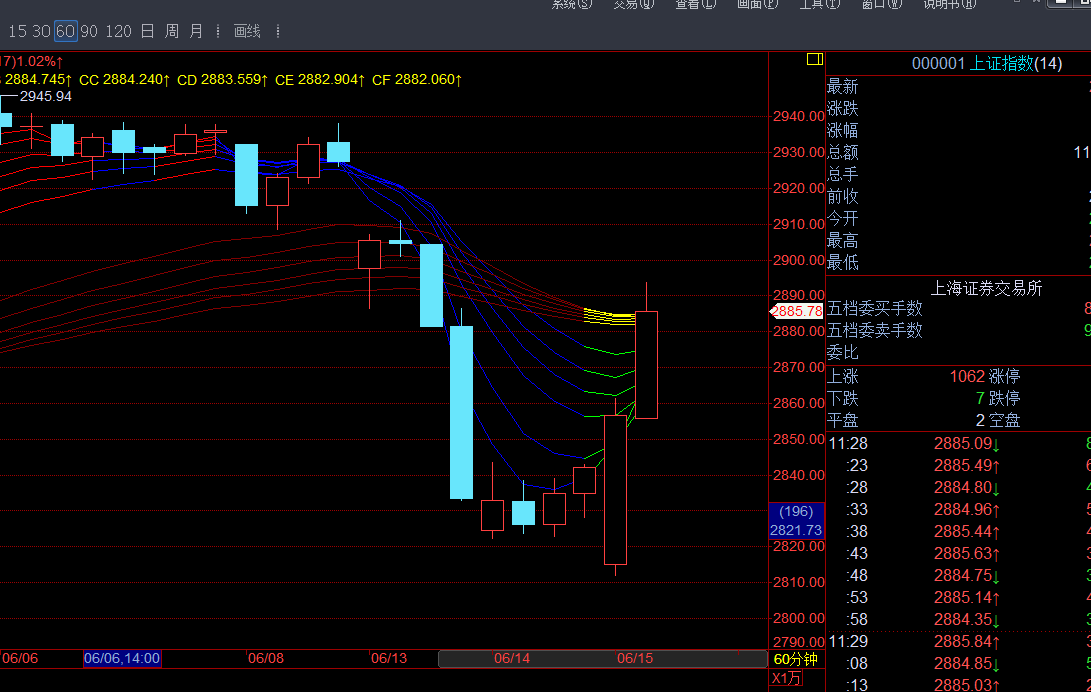Screen dimensions: 1091x692
Task: Select the 60-minute chart period
Action: pyautogui.click(x=65, y=32)
